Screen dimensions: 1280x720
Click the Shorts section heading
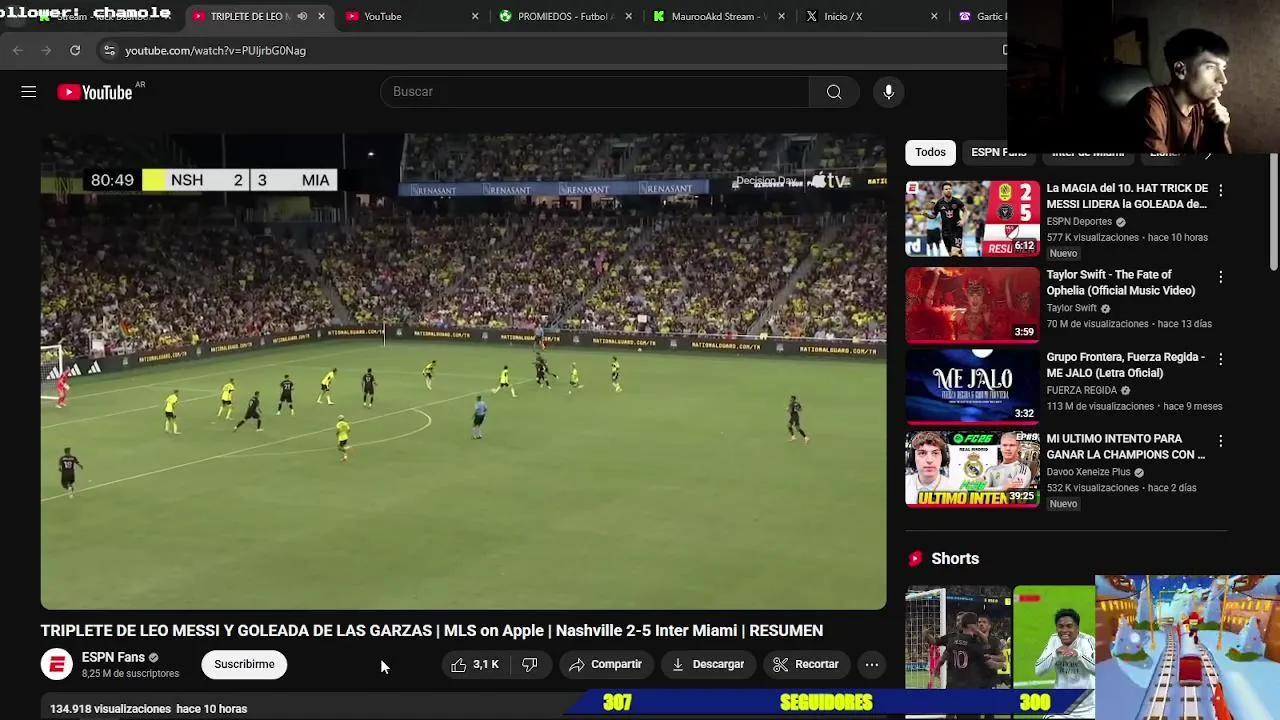955,559
